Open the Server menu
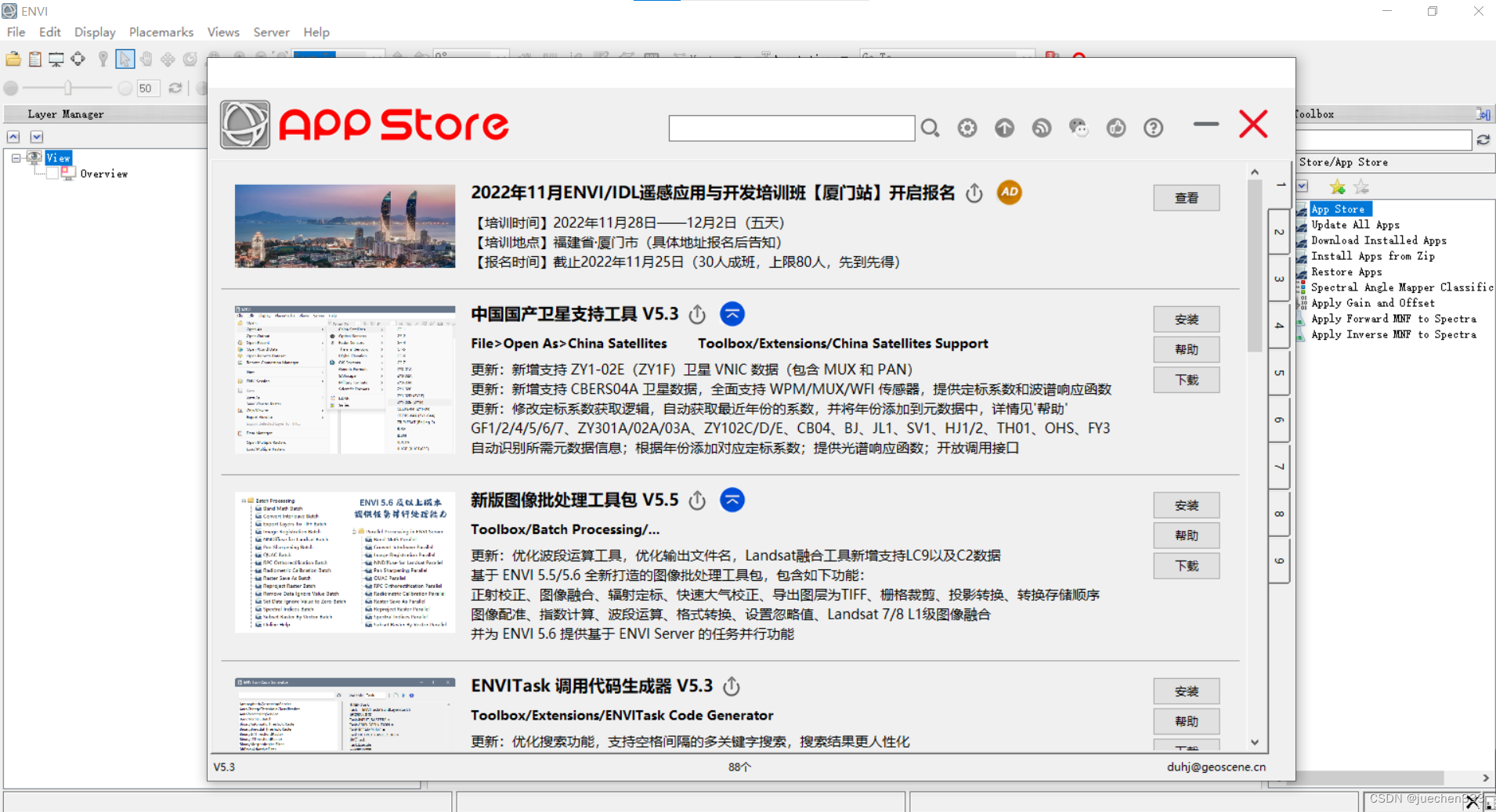 pos(271,32)
